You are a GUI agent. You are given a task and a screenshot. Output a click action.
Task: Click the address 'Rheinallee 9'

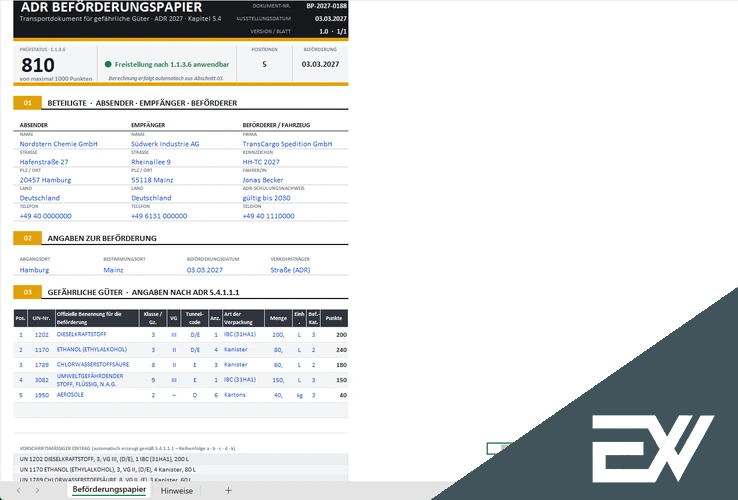click(151, 162)
